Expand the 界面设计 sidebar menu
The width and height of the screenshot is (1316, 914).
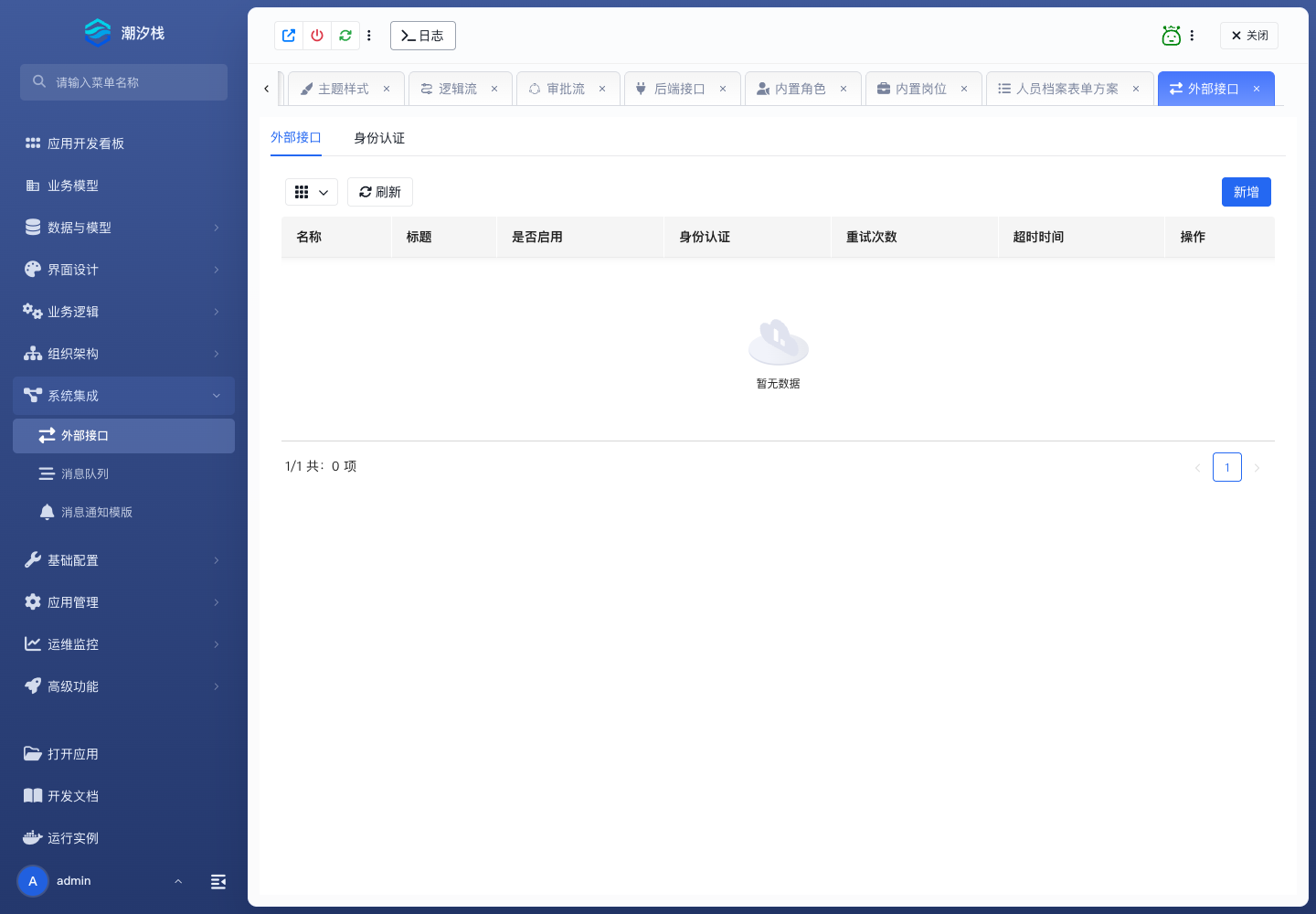123,270
